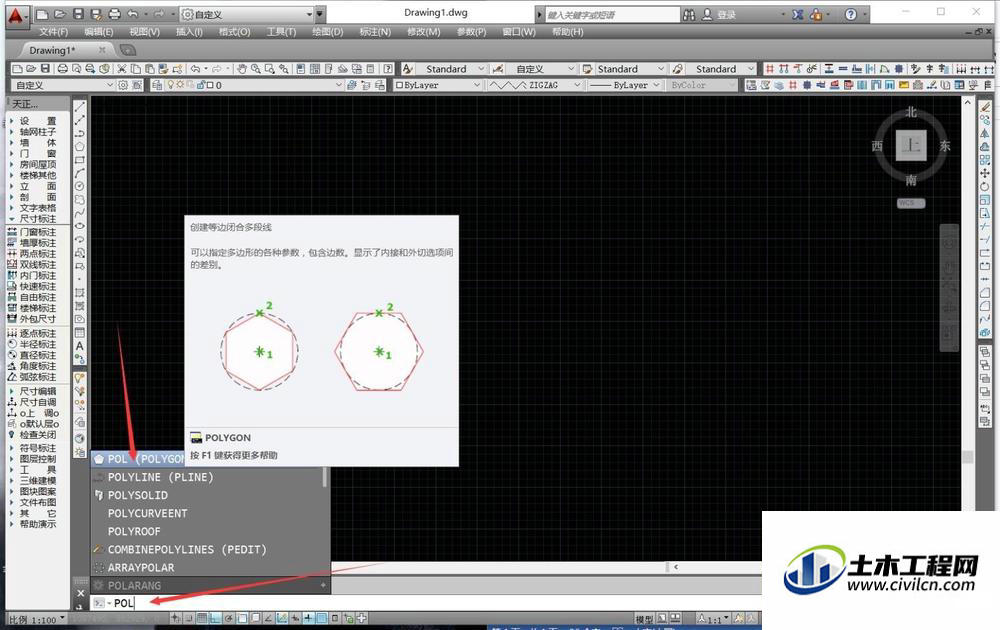Select the Spline tool in draw toolbar
Viewport: 1000px width, 630px height.
point(80,213)
